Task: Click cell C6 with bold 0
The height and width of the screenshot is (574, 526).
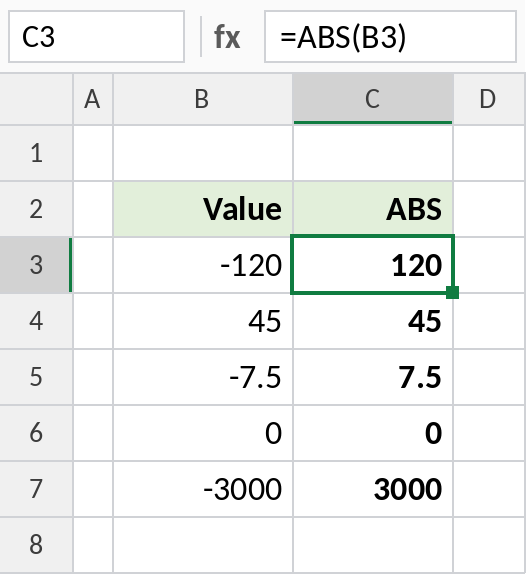Action: click(x=373, y=433)
